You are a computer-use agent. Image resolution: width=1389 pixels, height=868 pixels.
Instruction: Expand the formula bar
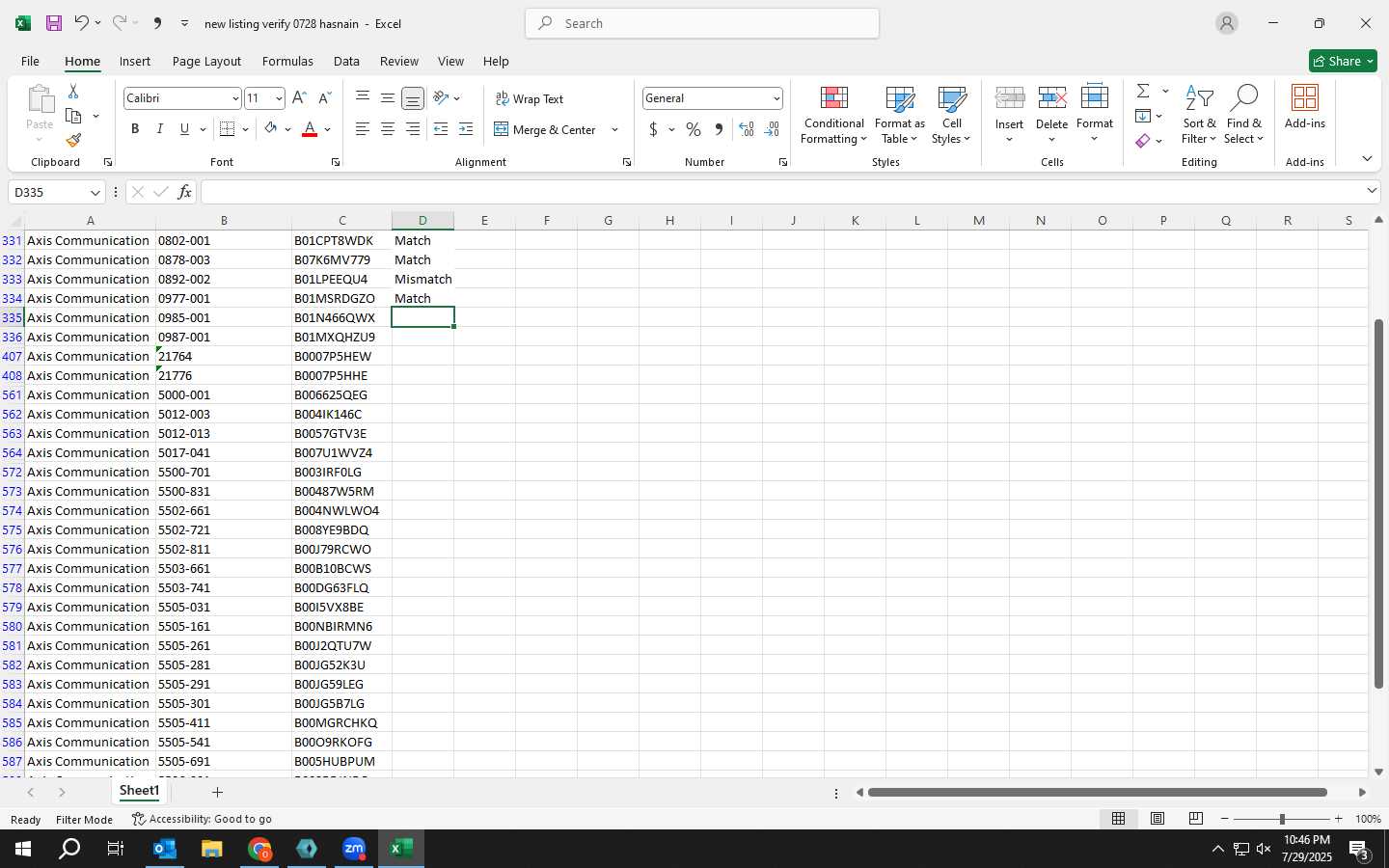point(1372,191)
